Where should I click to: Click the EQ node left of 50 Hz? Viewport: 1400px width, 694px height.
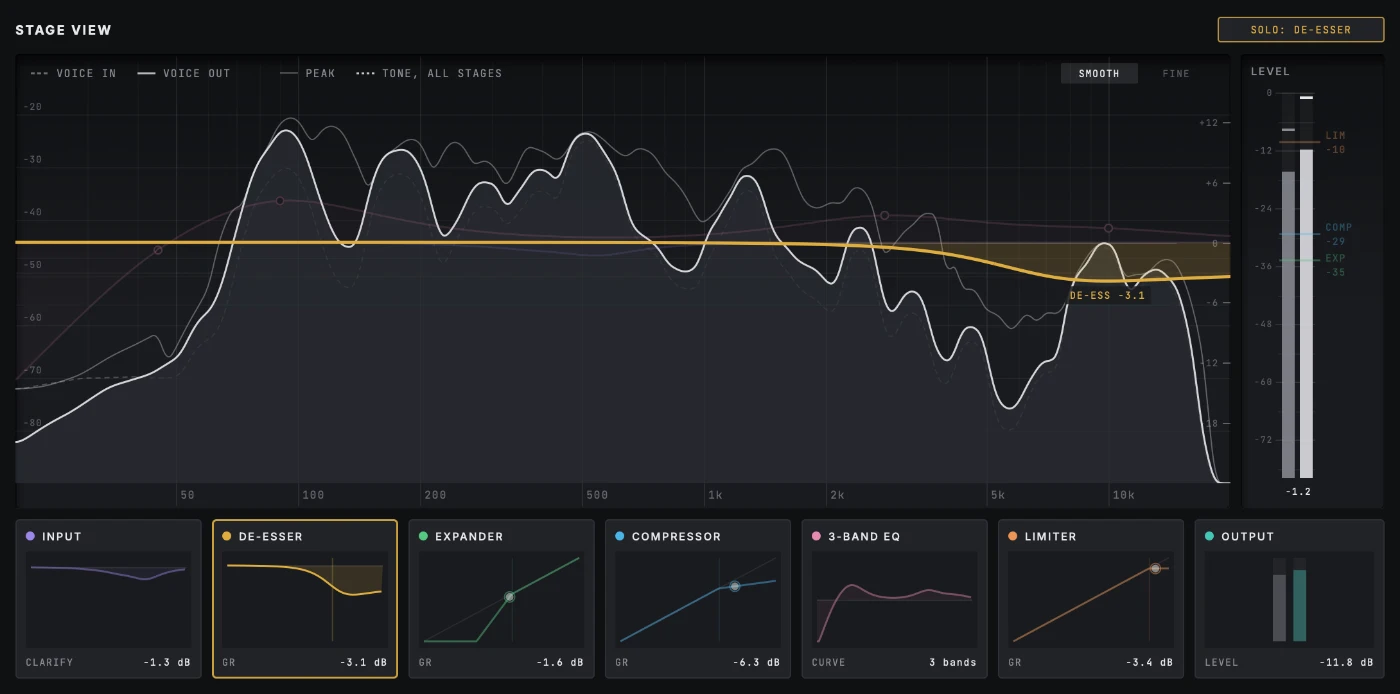[x=158, y=250]
